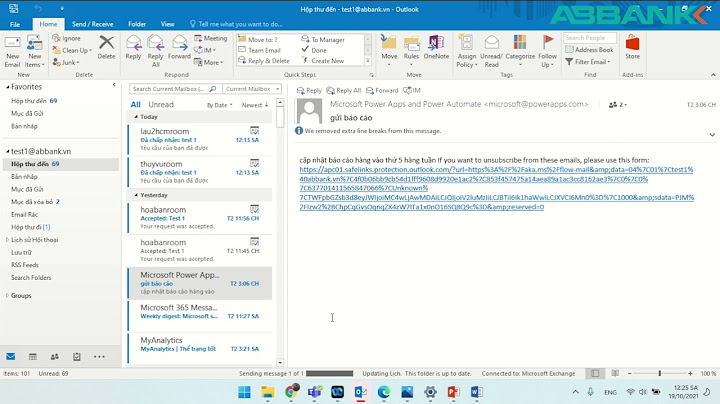
Task: Switch to Calendar view in navigation bar
Action: click(x=33, y=357)
